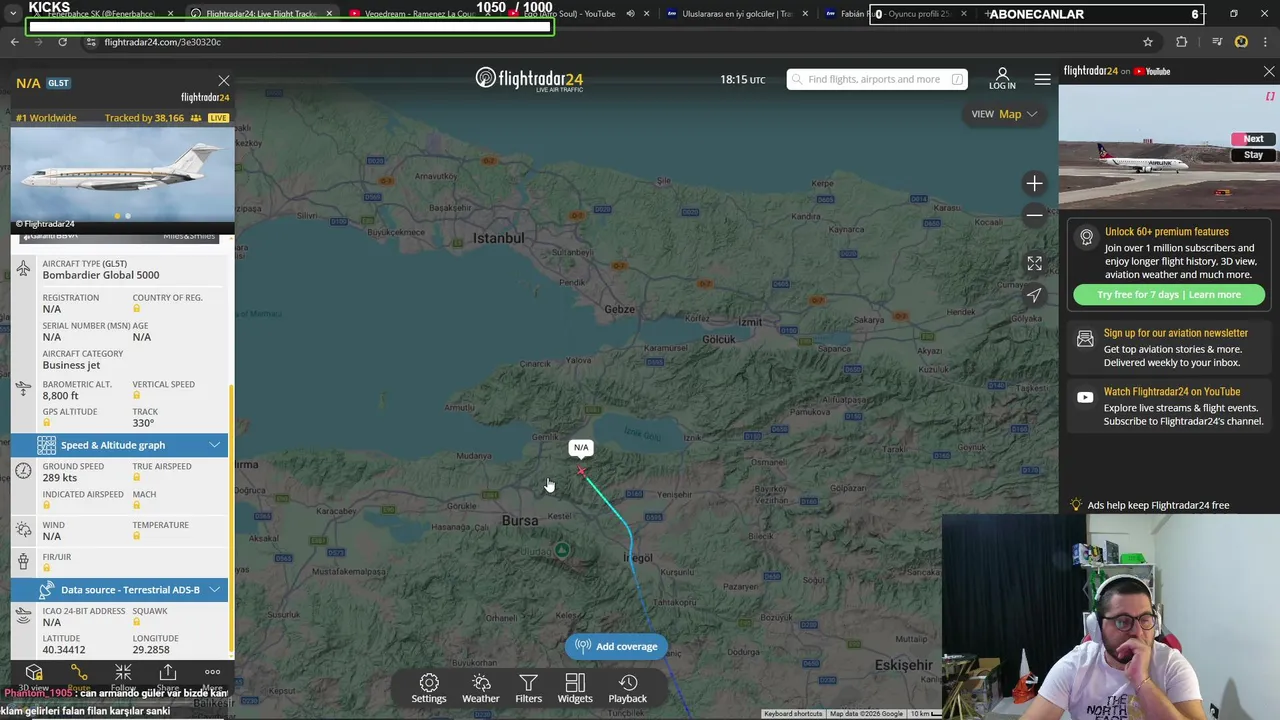Viewport: 1280px width, 720px height.
Task: Click the Latitude value 40.34412
Action: pos(63,650)
